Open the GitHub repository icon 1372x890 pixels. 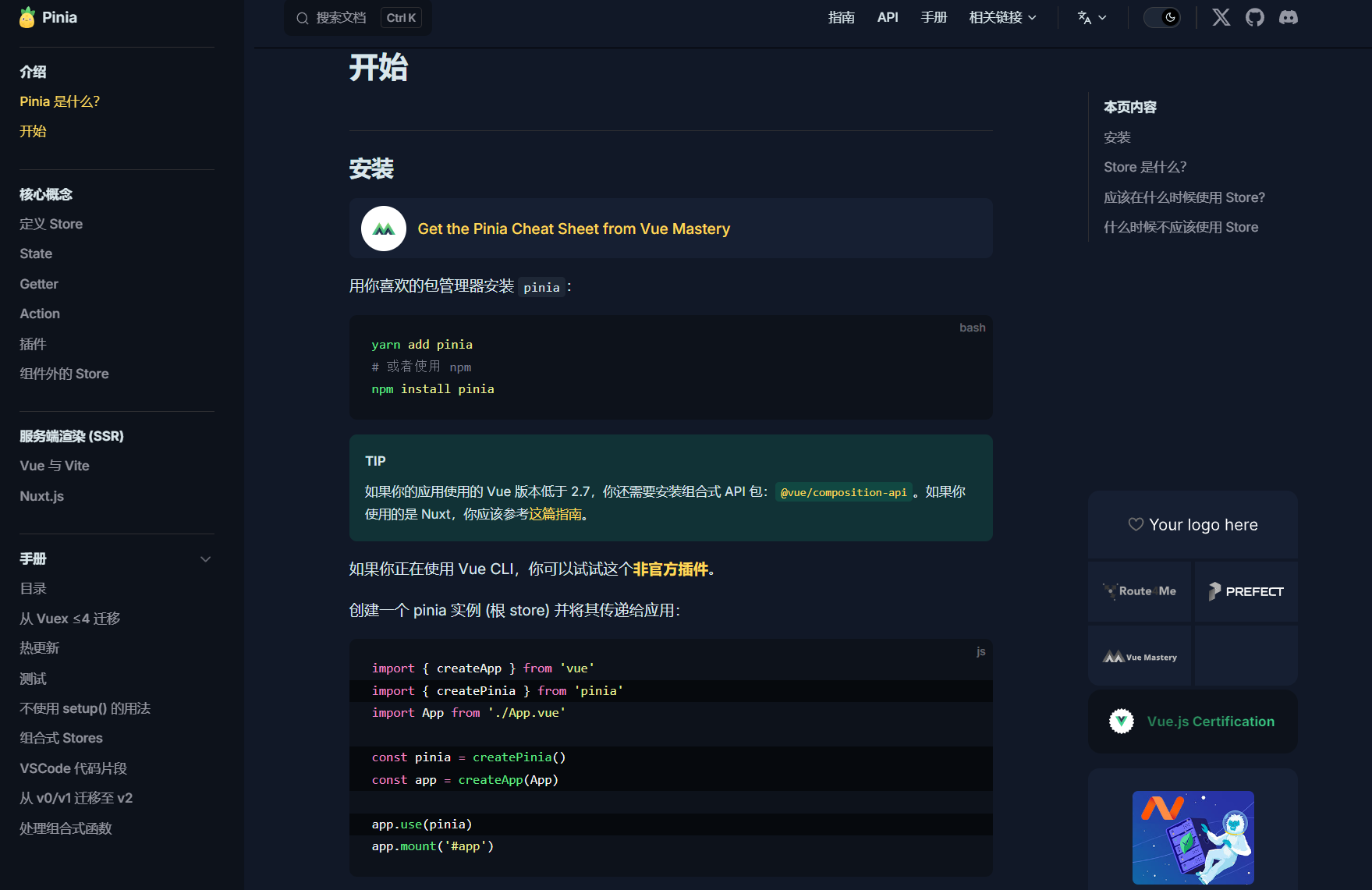pos(1255,17)
